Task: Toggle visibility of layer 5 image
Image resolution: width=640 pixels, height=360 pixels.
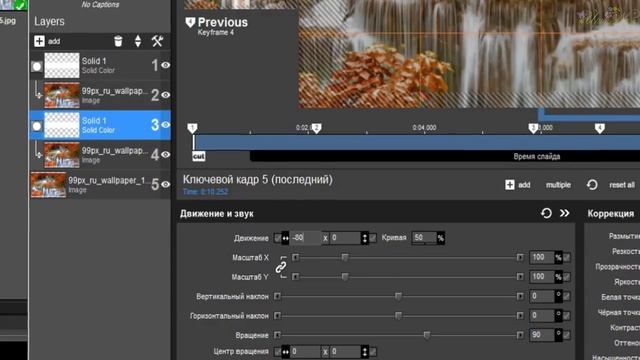Action: [165, 184]
